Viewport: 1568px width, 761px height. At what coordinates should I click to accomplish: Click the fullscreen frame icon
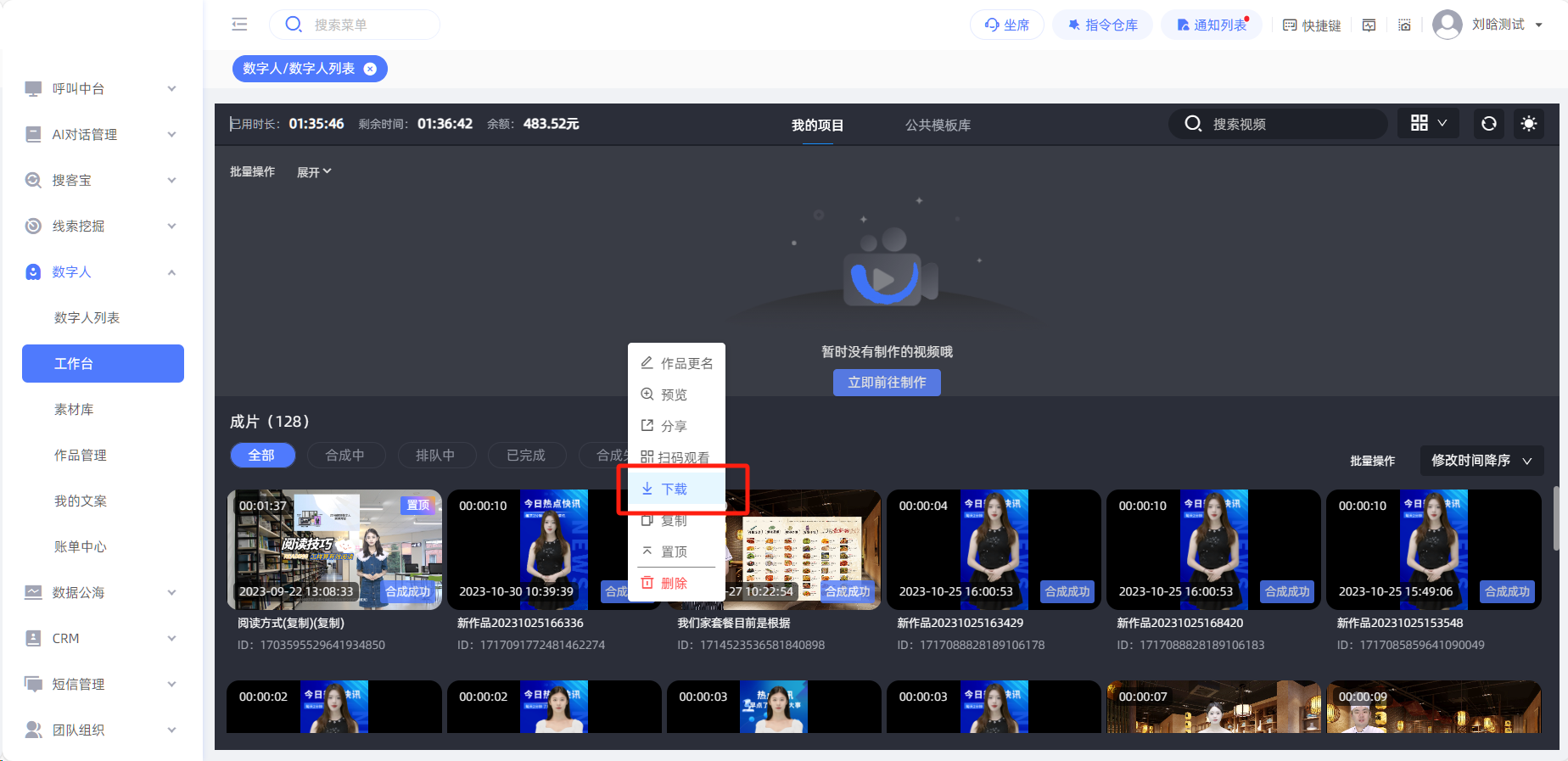click(x=1404, y=25)
